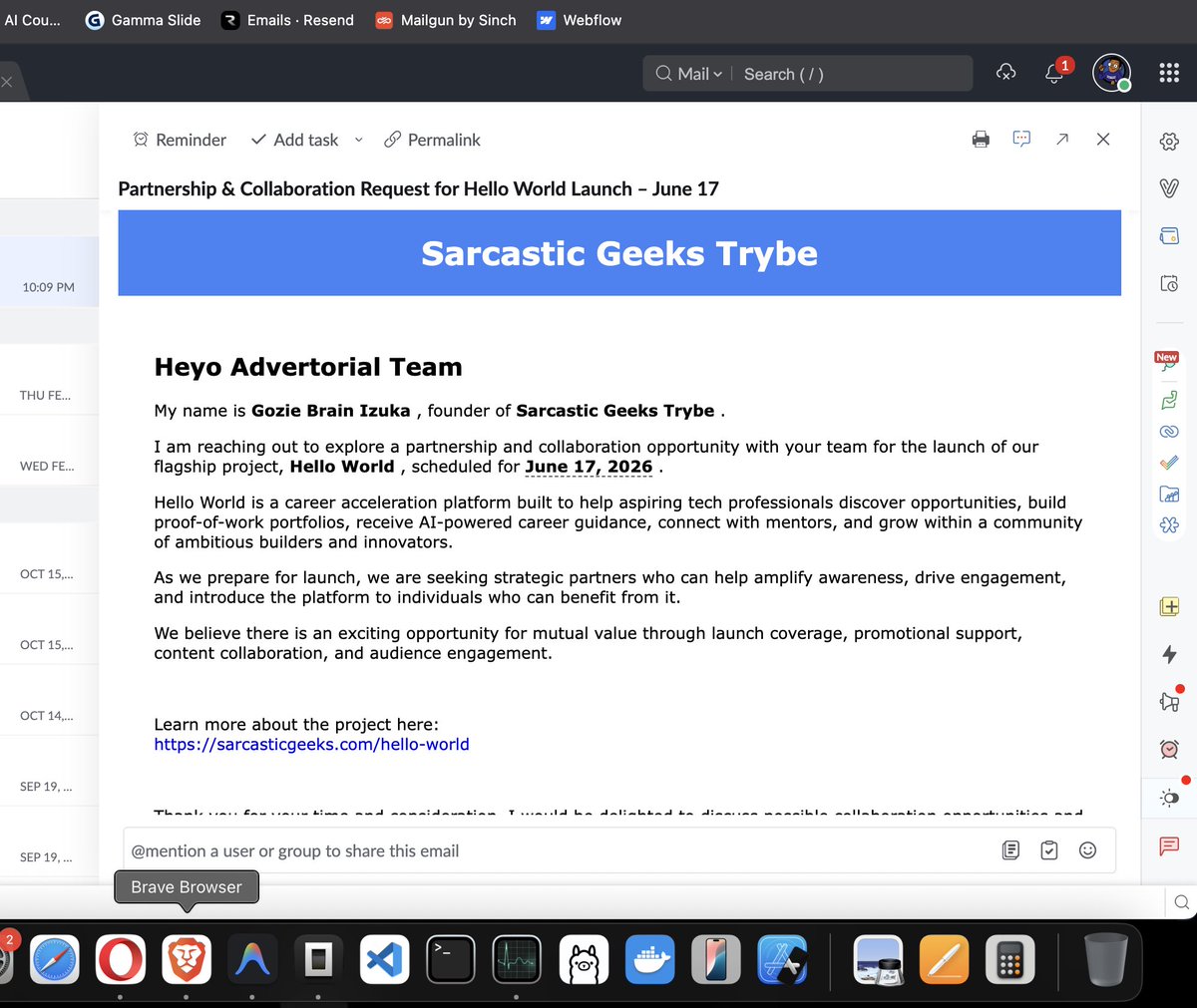Expand the Add task dropdown arrow
Viewport: 1197px width, 1008px height.
pyautogui.click(x=359, y=140)
